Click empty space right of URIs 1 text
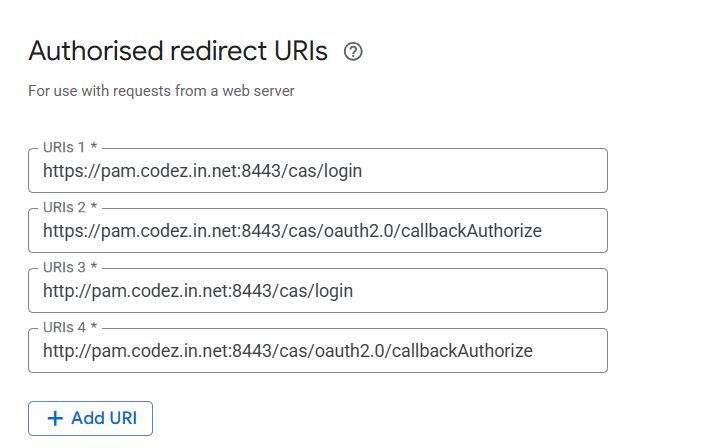 pyautogui.click(x=480, y=171)
